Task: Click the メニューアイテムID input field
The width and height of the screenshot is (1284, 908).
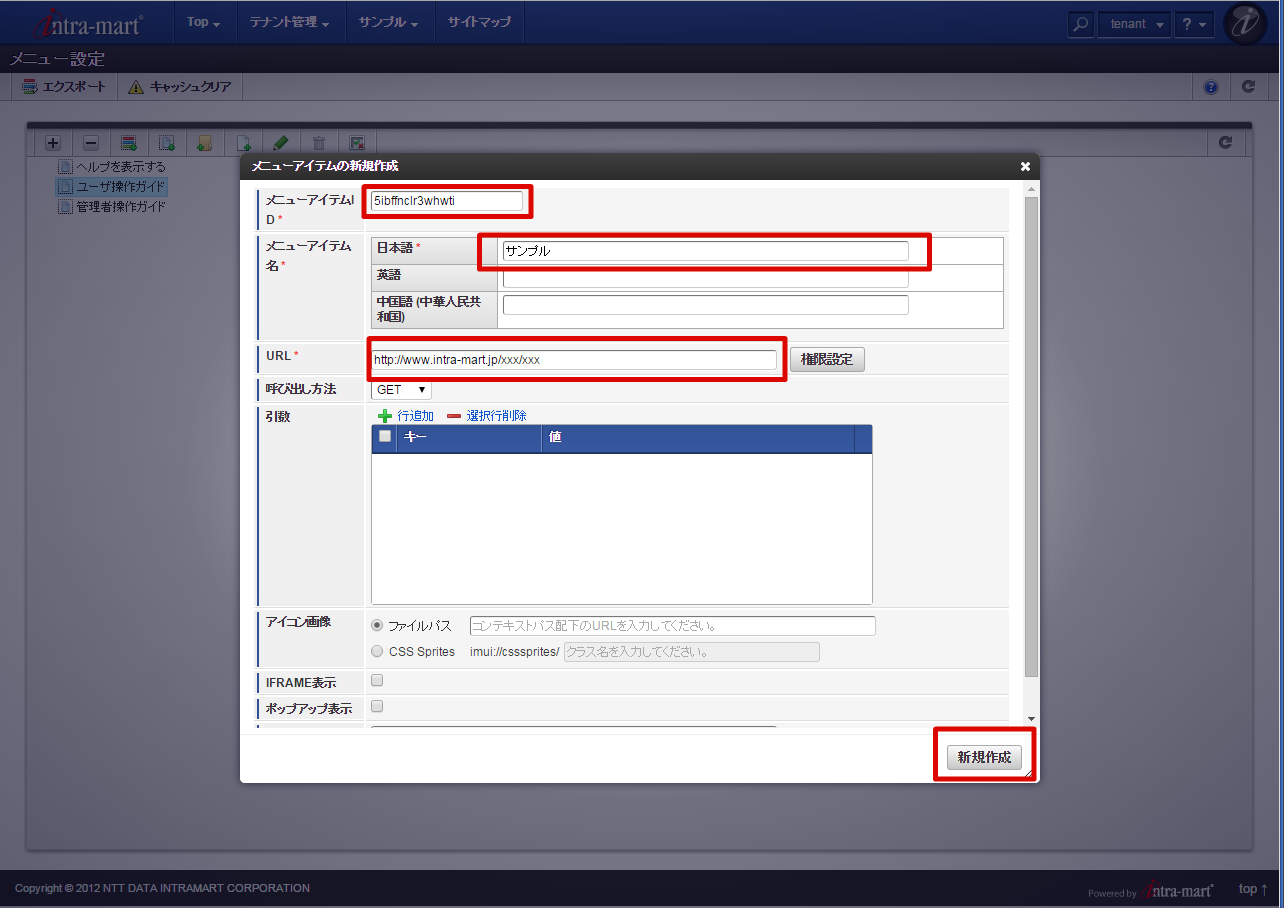Action: (x=446, y=201)
